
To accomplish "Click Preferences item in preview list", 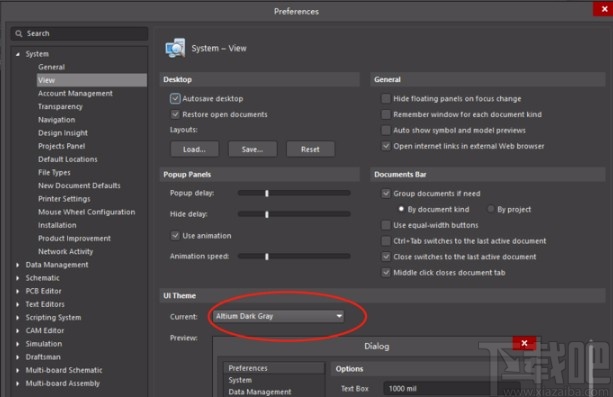I will point(274,368).
